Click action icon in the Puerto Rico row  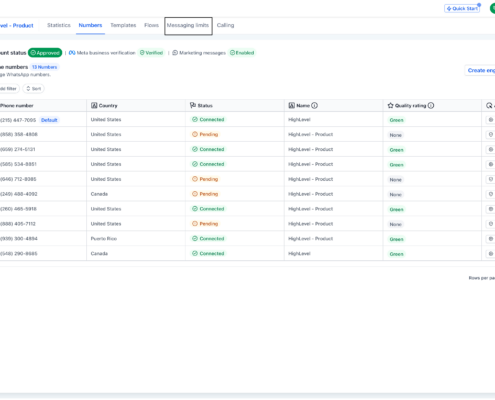(491, 239)
